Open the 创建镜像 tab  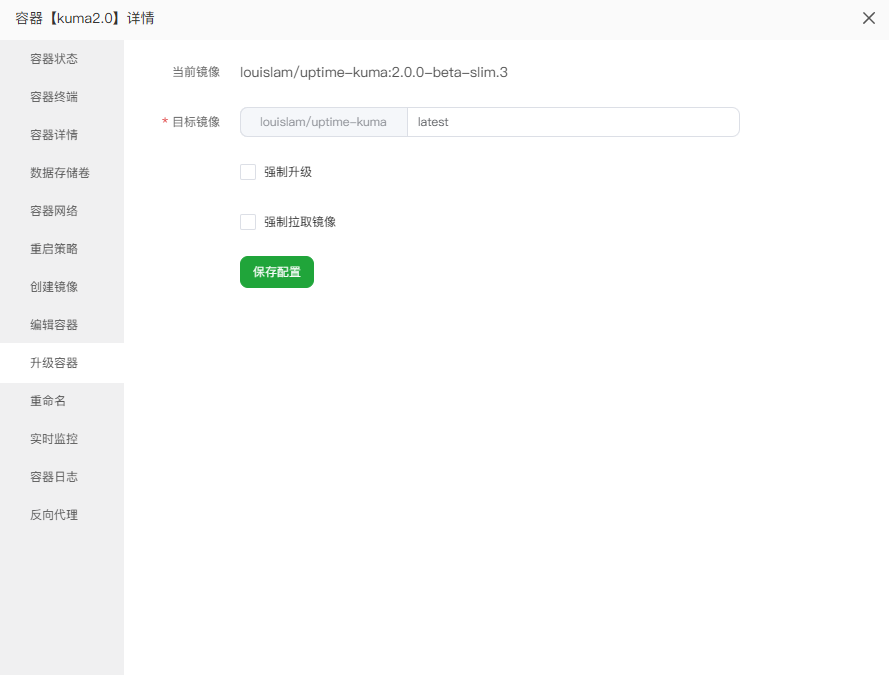pos(54,287)
